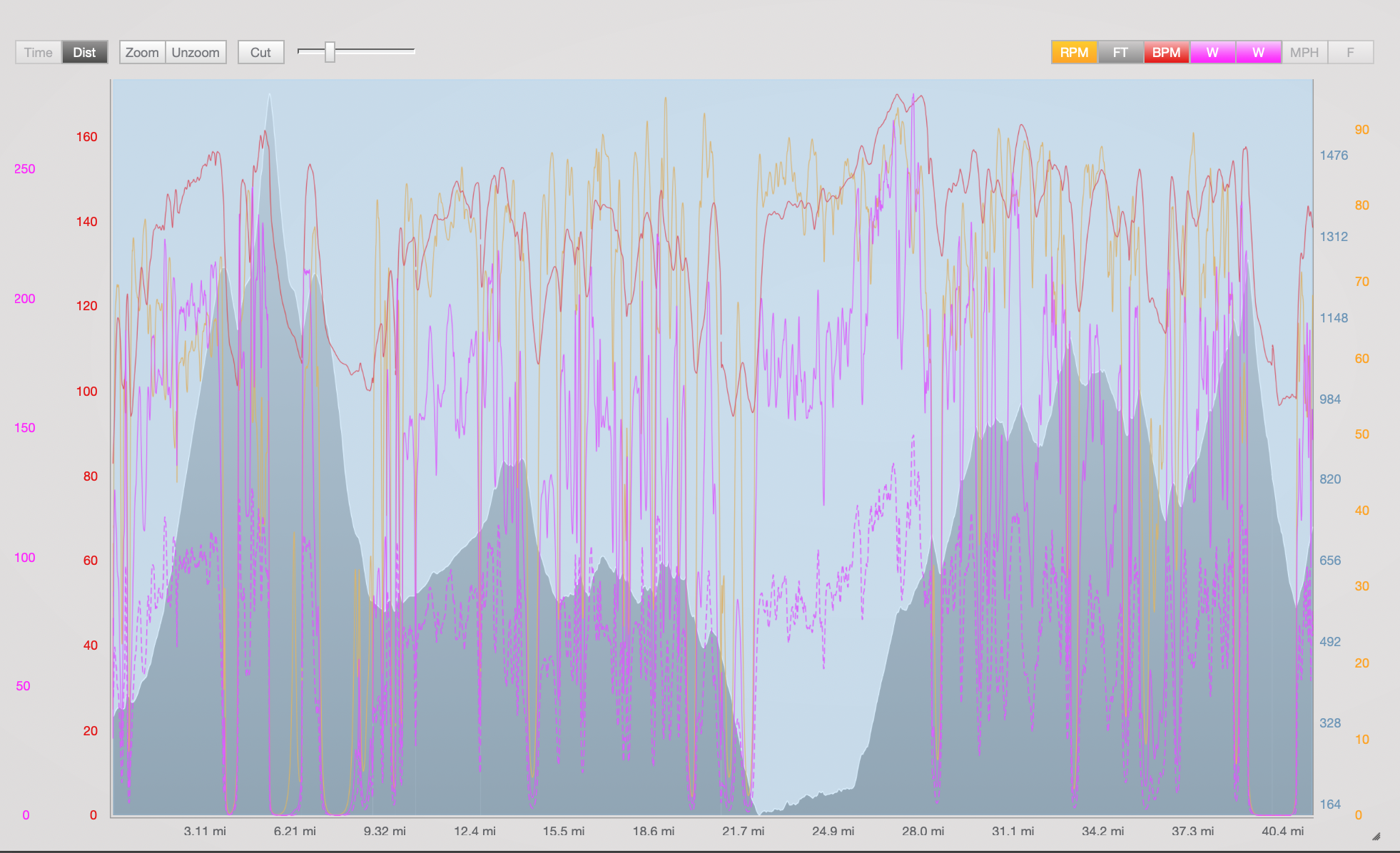Click the right end of slider track

tap(412, 51)
